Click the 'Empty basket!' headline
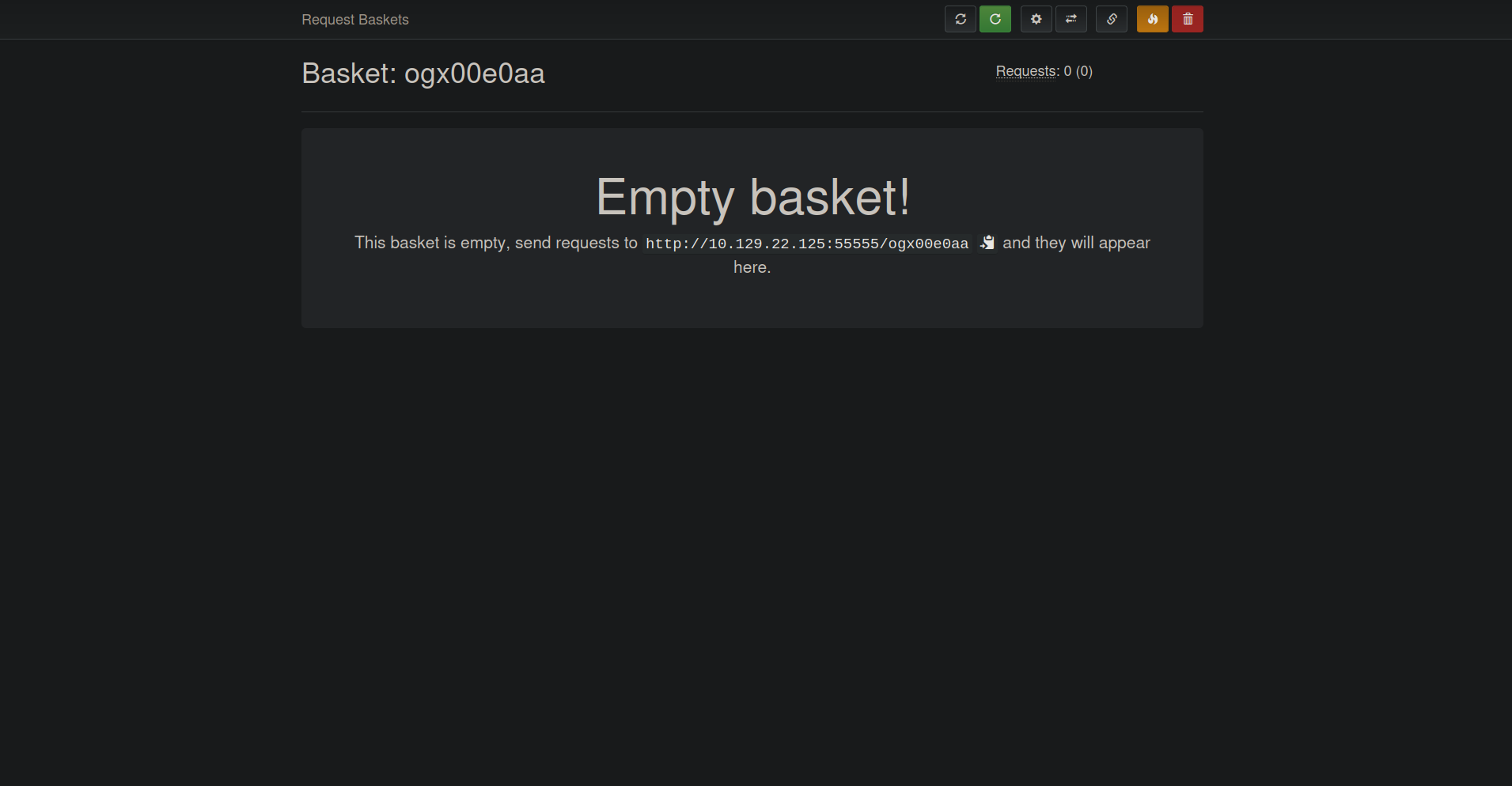Screen dimensions: 1512x786 (752, 197)
